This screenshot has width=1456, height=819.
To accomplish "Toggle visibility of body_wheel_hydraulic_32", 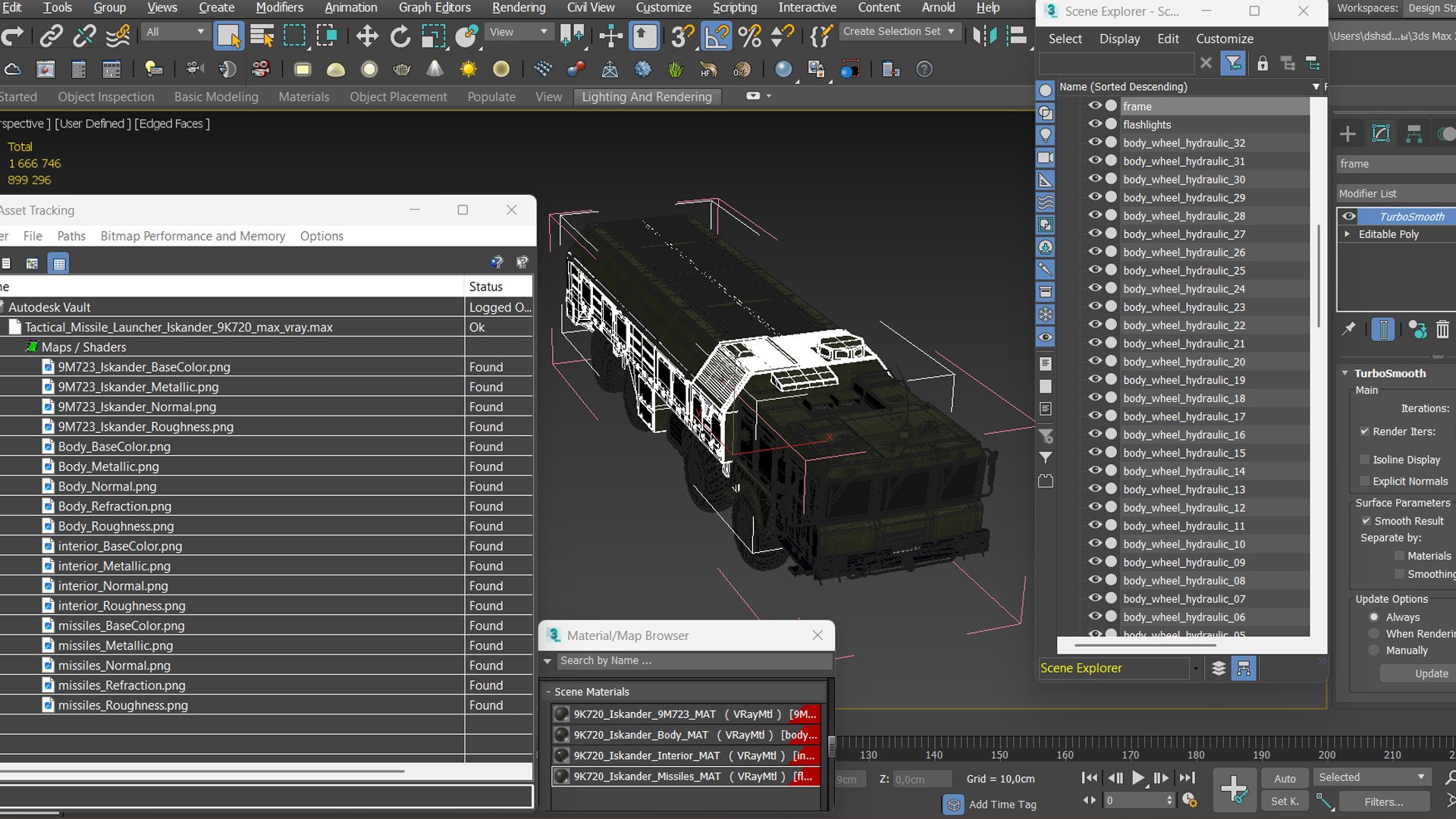I will click(1095, 142).
